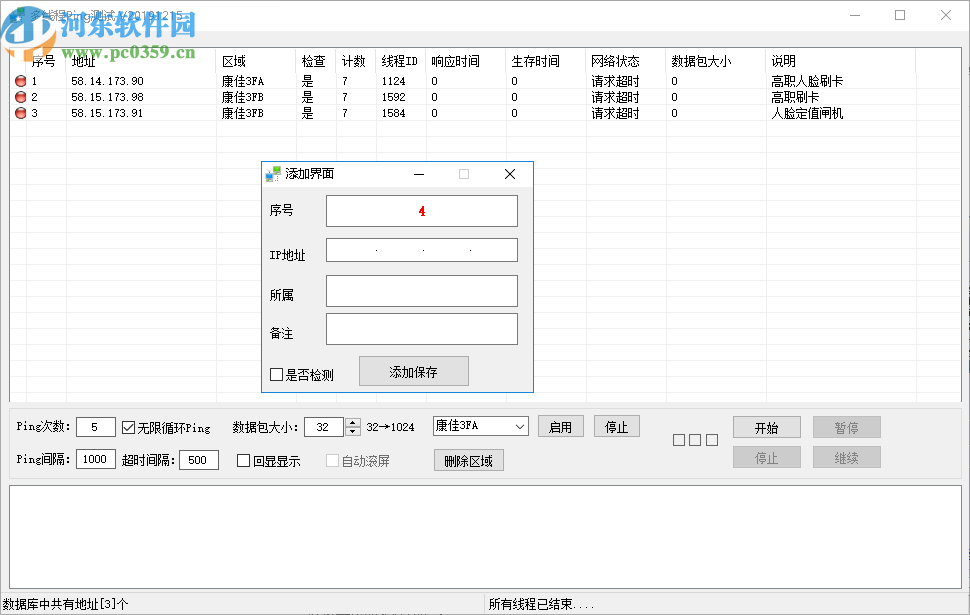Click the IP地址 input field in the dialog

click(x=421, y=249)
